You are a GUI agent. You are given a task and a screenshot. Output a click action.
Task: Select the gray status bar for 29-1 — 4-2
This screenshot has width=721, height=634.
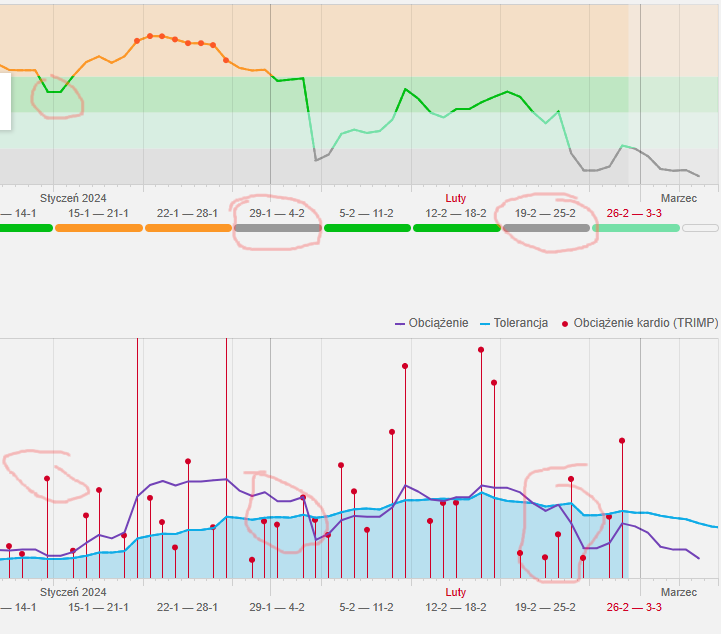click(x=278, y=228)
